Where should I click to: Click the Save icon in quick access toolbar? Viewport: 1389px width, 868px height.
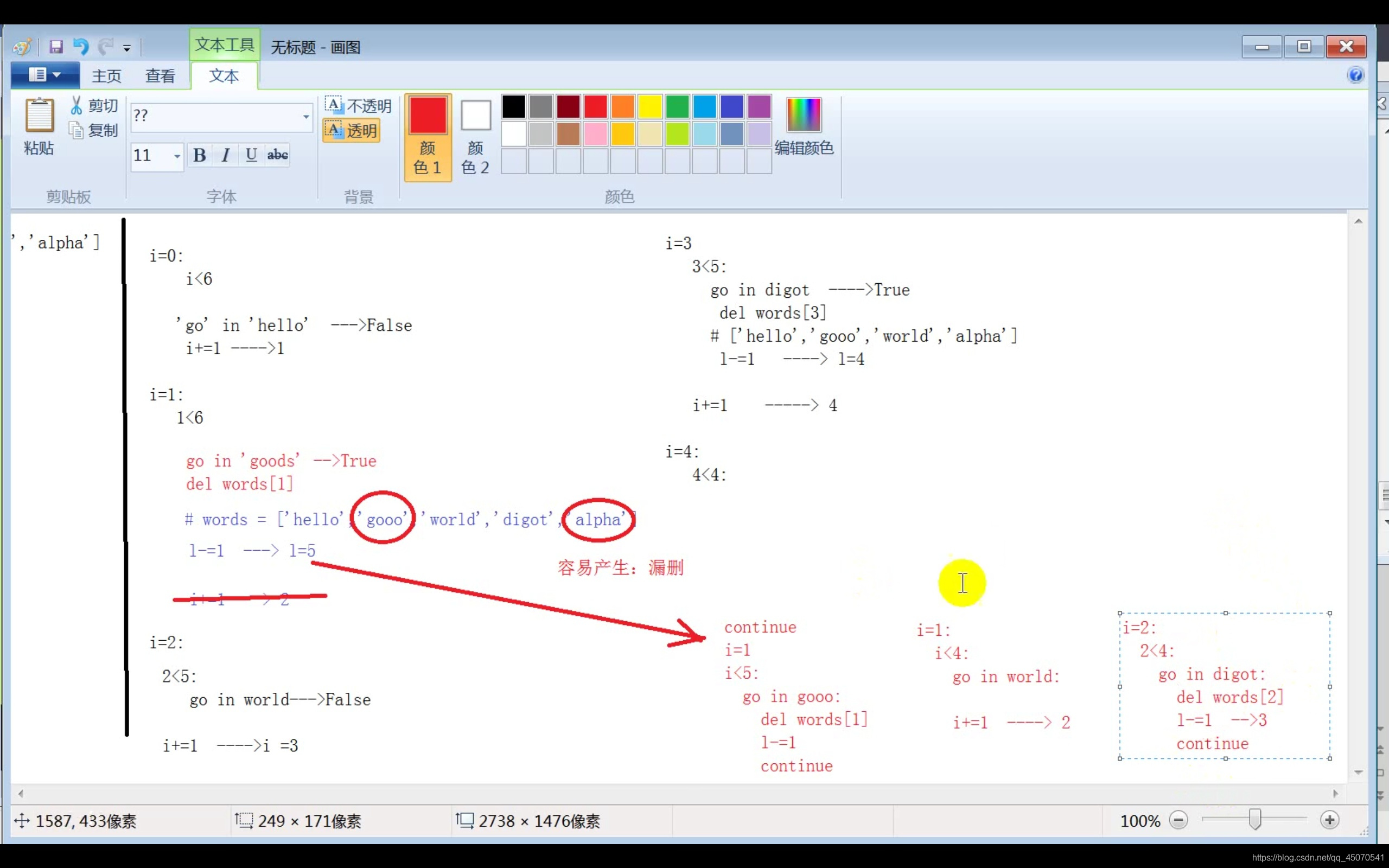pos(56,47)
